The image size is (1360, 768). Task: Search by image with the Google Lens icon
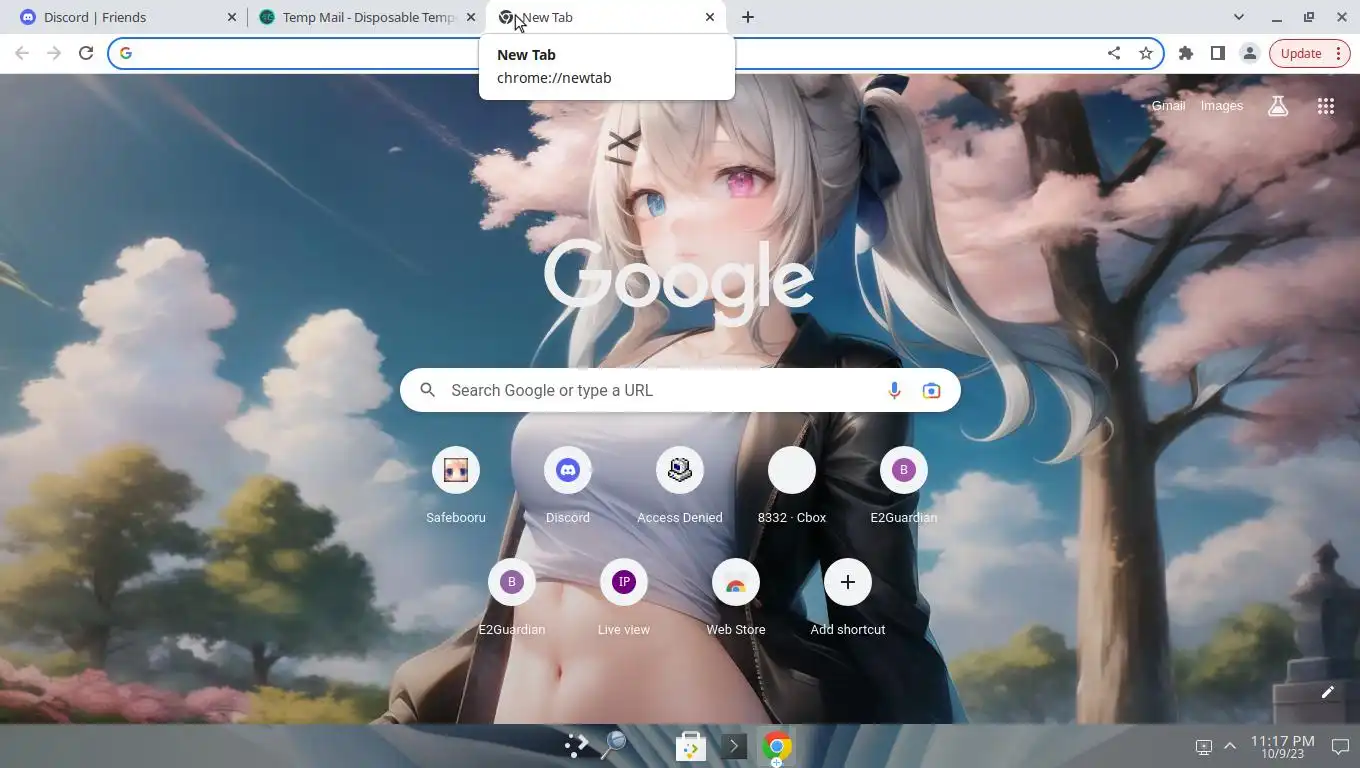pyautogui.click(x=931, y=390)
